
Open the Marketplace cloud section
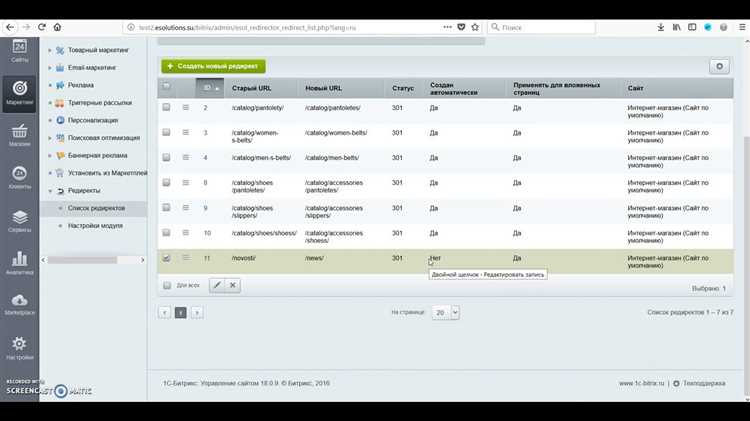[x=20, y=304]
